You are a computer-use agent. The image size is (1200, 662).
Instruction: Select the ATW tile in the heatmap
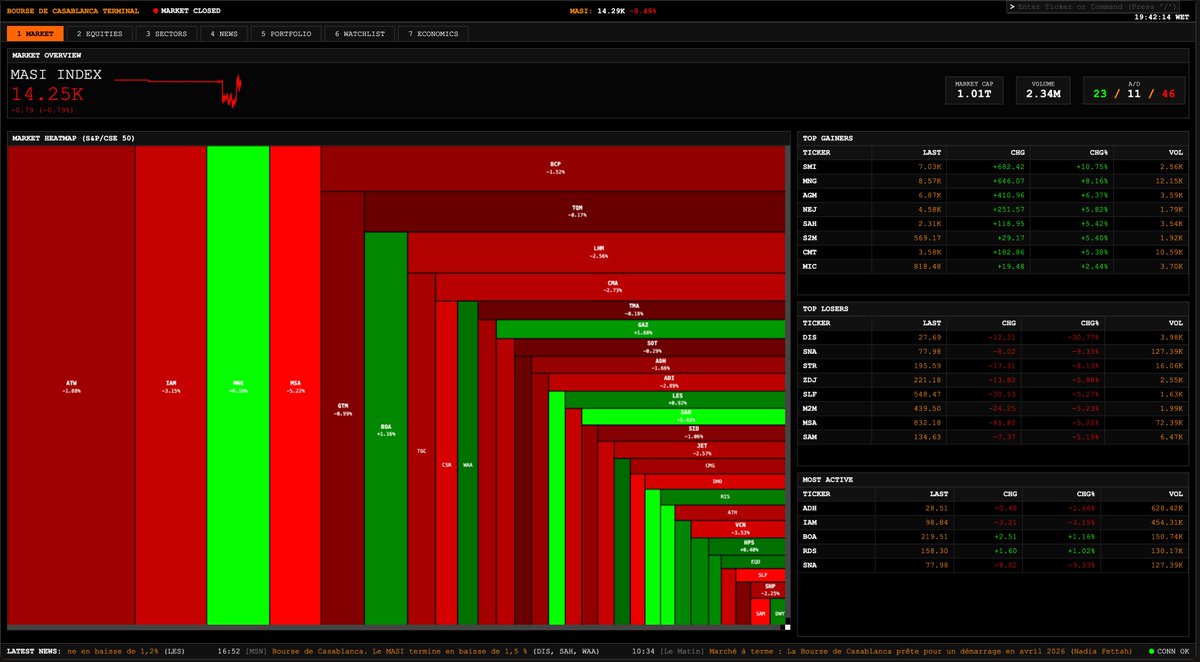tap(71, 385)
